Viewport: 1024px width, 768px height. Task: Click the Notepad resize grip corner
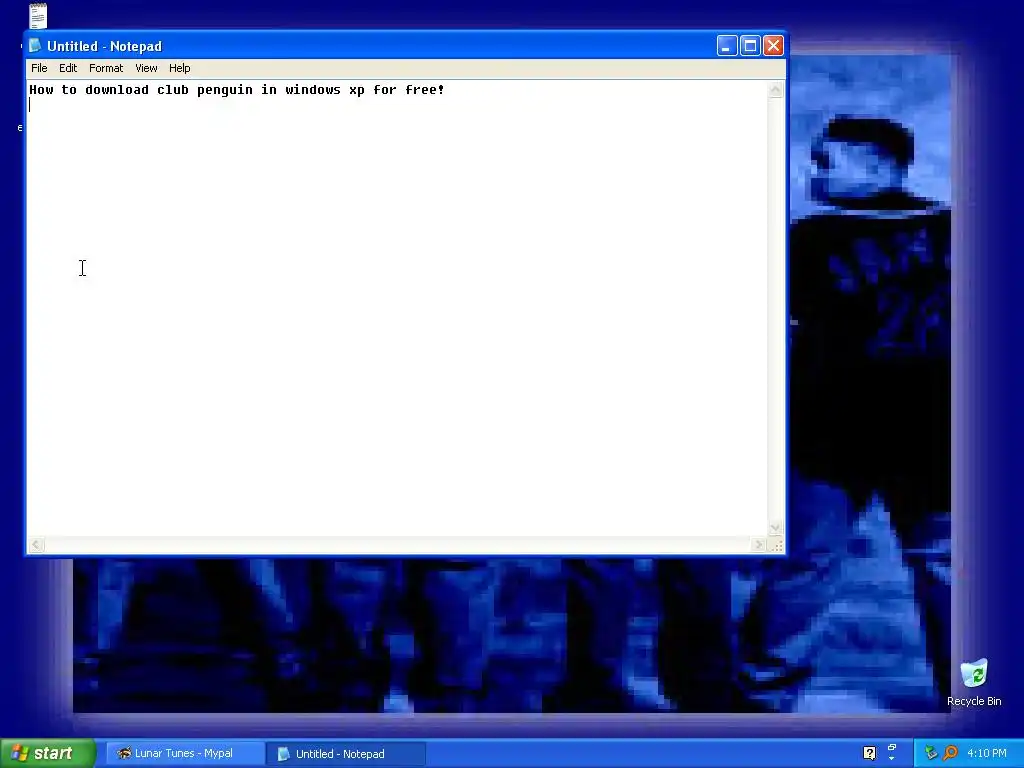(x=776, y=545)
